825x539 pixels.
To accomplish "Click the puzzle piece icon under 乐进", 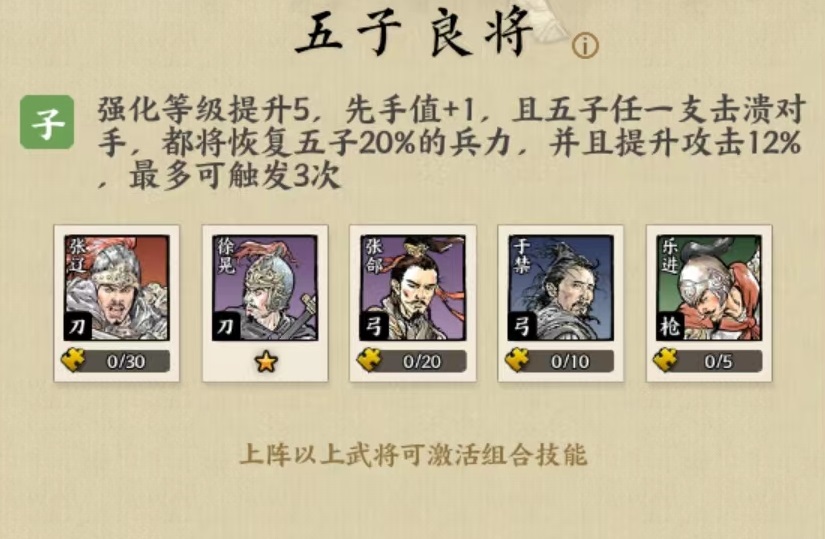I will (x=666, y=361).
